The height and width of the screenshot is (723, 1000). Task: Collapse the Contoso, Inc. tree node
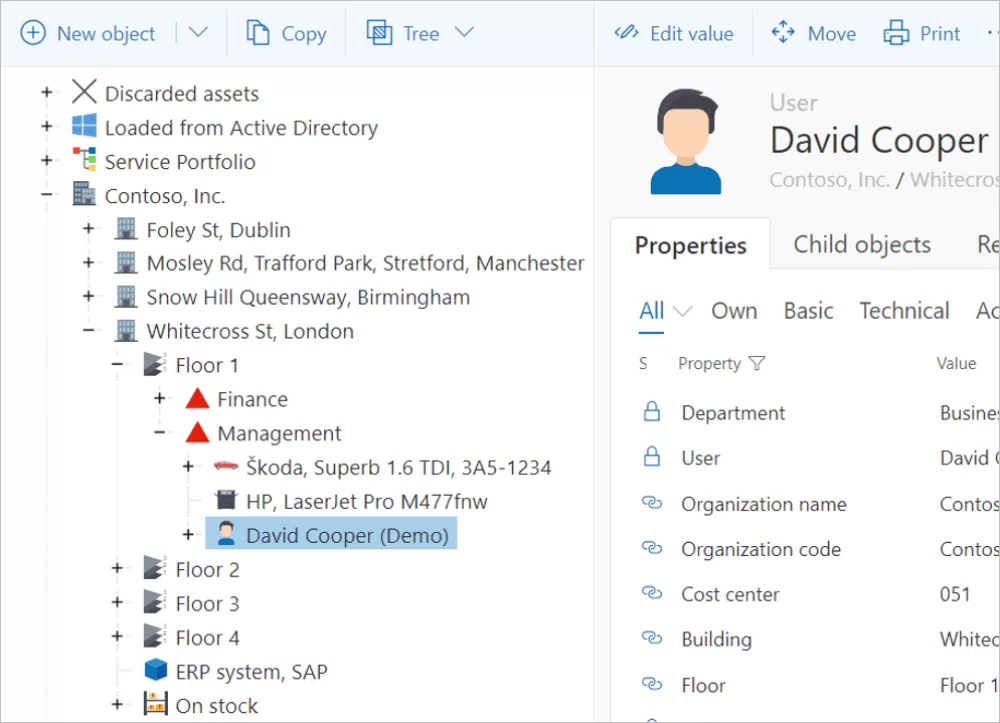click(x=46, y=195)
